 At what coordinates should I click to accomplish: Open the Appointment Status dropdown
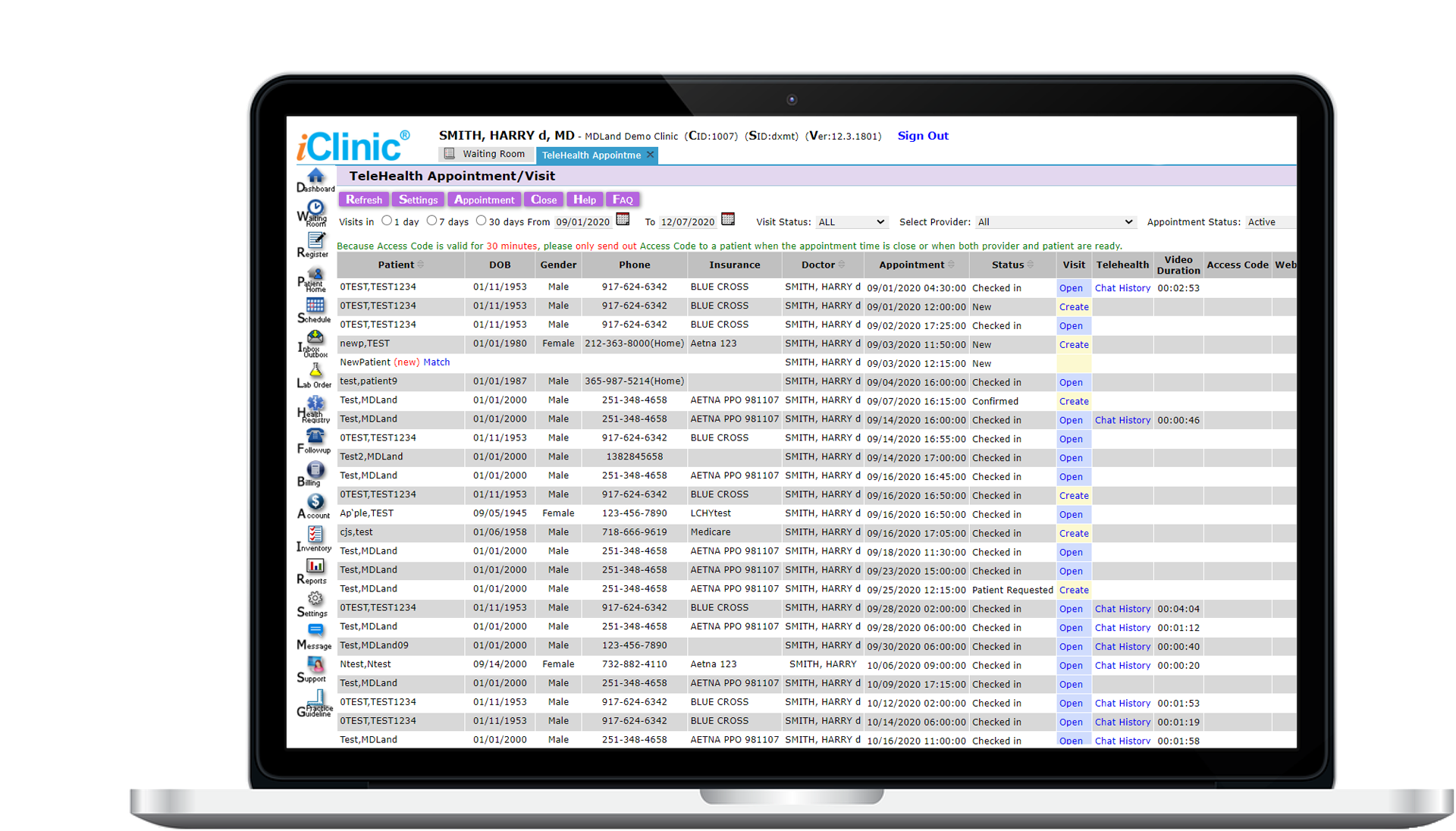click(1271, 221)
